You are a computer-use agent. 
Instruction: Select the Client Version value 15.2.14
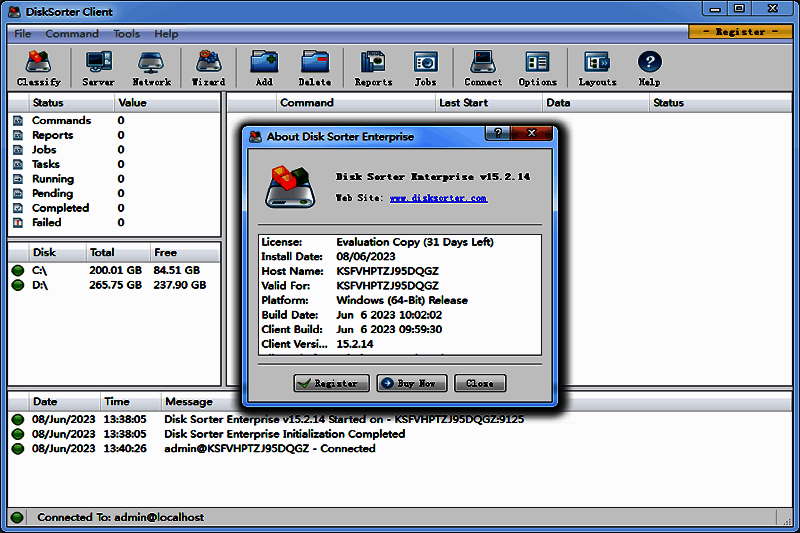point(355,344)
